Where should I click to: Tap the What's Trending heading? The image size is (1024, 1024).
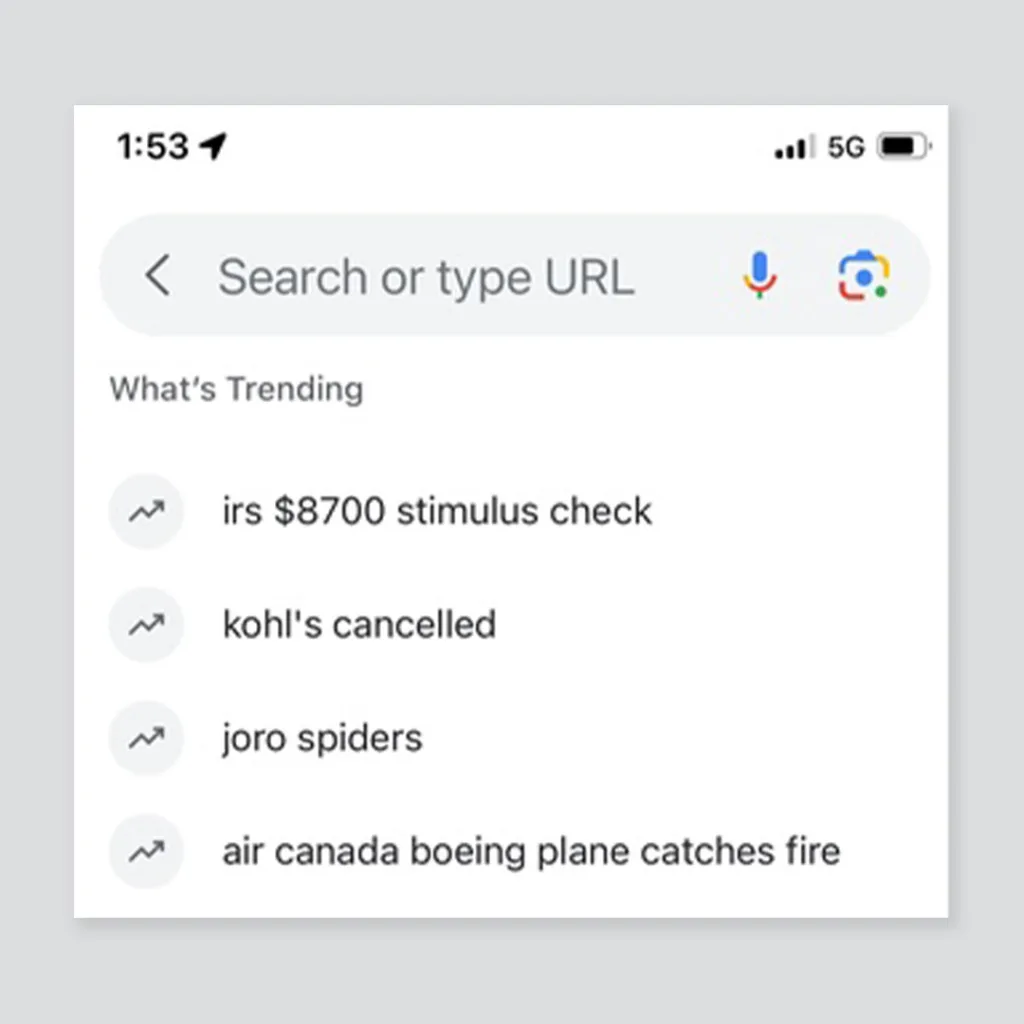coord(236,388)
